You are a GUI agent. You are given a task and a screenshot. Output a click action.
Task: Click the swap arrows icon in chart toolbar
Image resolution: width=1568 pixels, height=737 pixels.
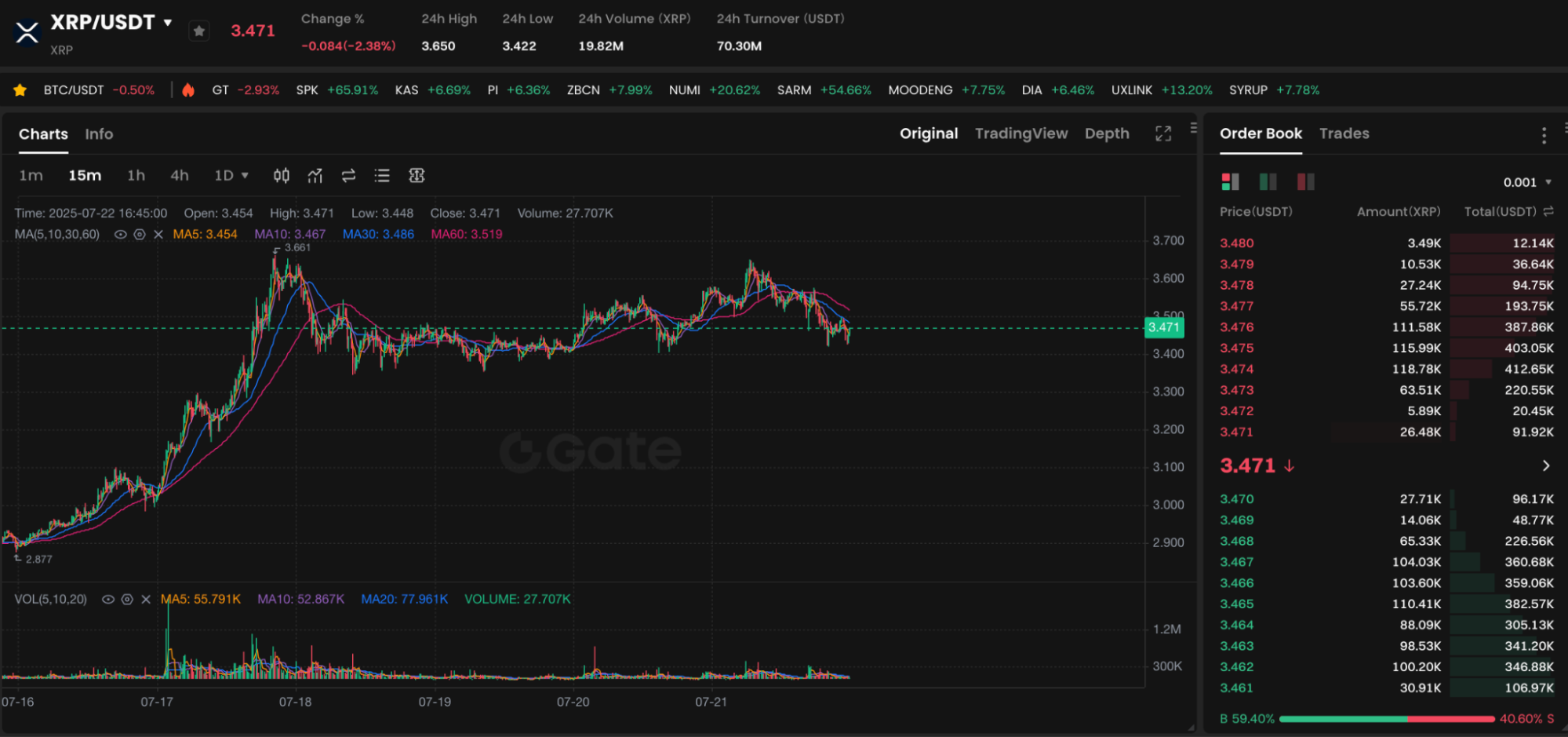tap(348, 176)
